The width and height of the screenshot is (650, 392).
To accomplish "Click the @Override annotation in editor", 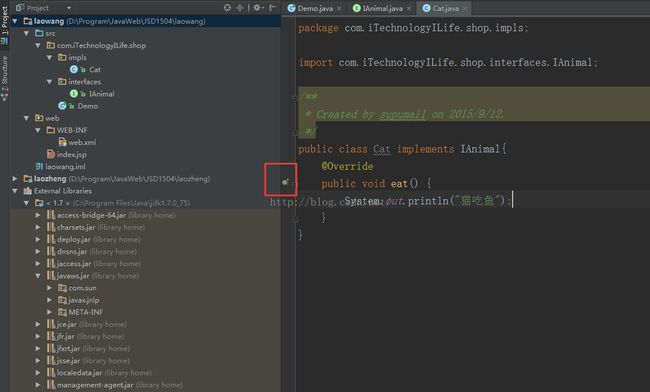I will [x=347, y=166].
